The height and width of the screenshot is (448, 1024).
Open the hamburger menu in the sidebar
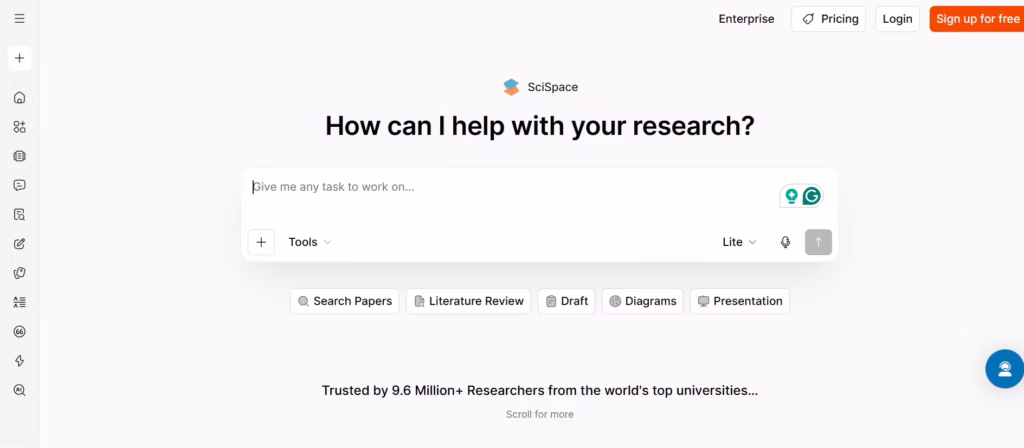[20, 19]
